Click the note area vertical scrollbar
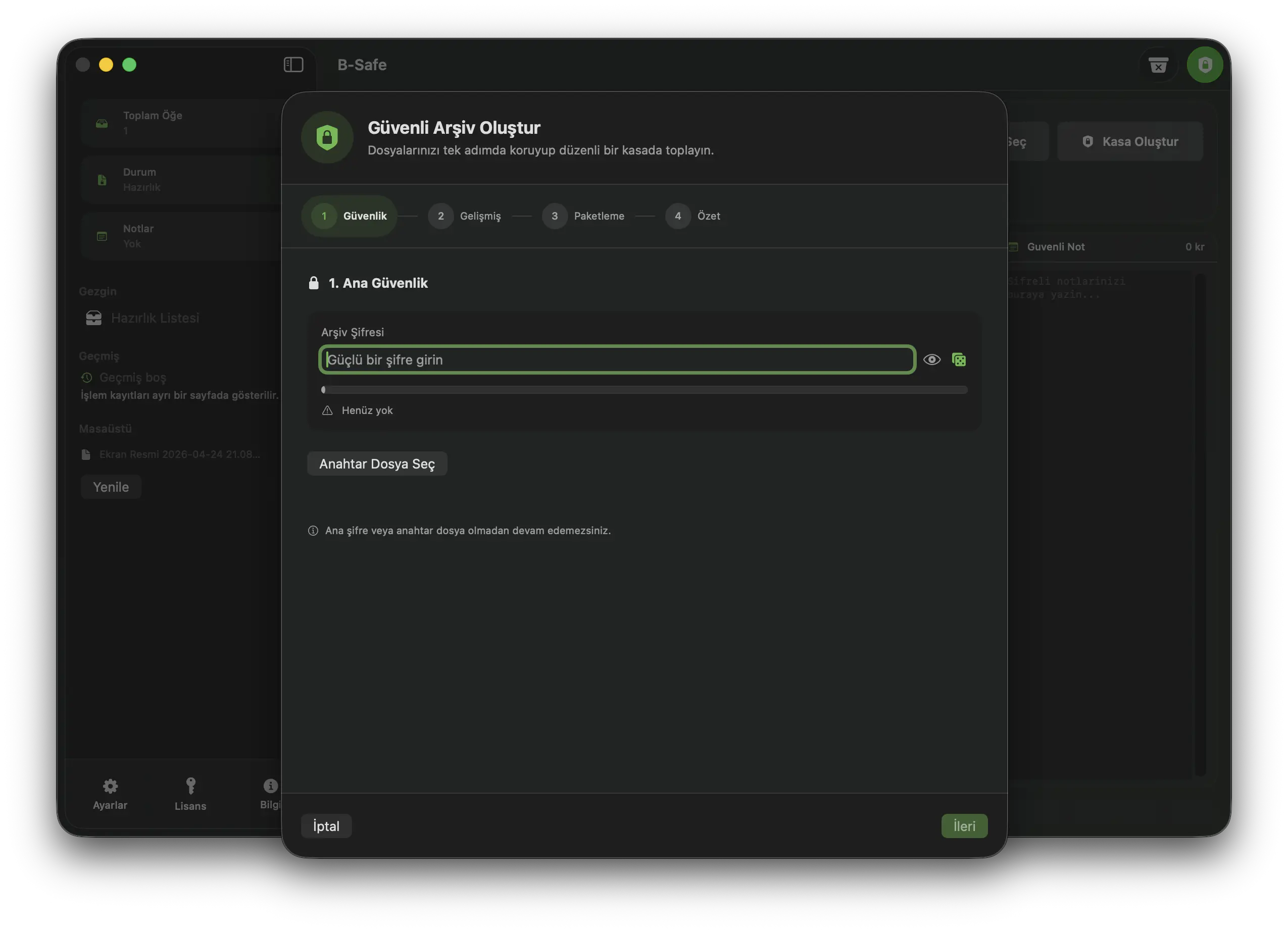This screenshot has height=933, width=1288. 1200,525
